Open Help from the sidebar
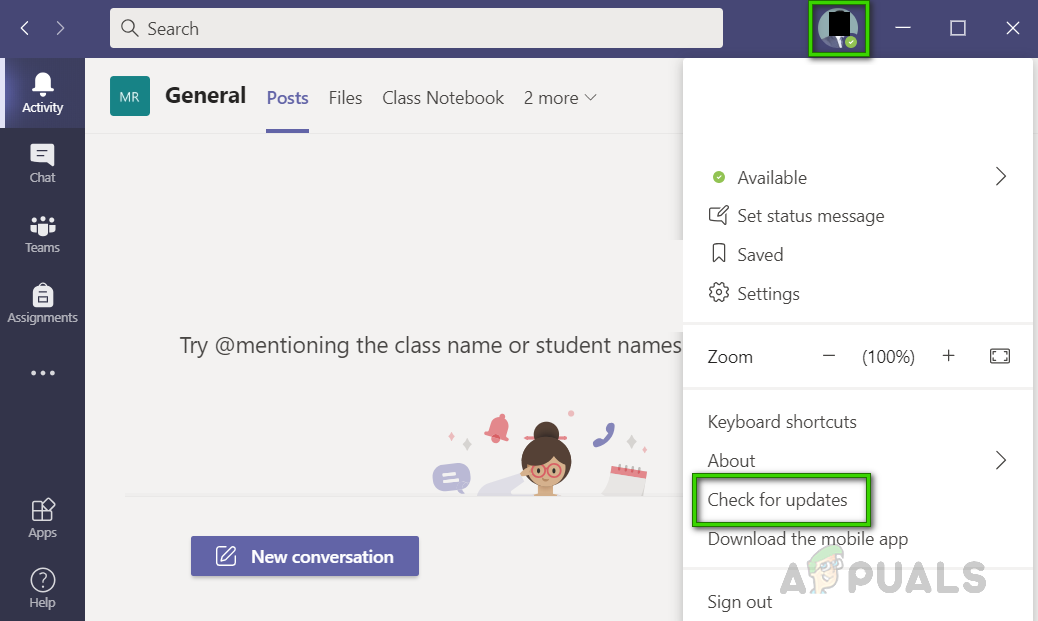 pyautogui.click(x=42, y=587)
